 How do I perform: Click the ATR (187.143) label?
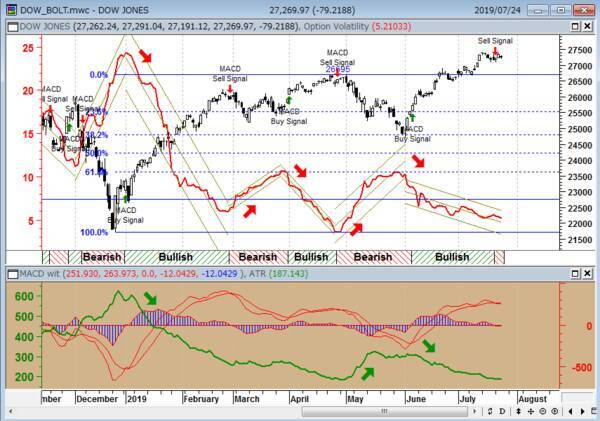pyautogui.click(x=279, y=274)
